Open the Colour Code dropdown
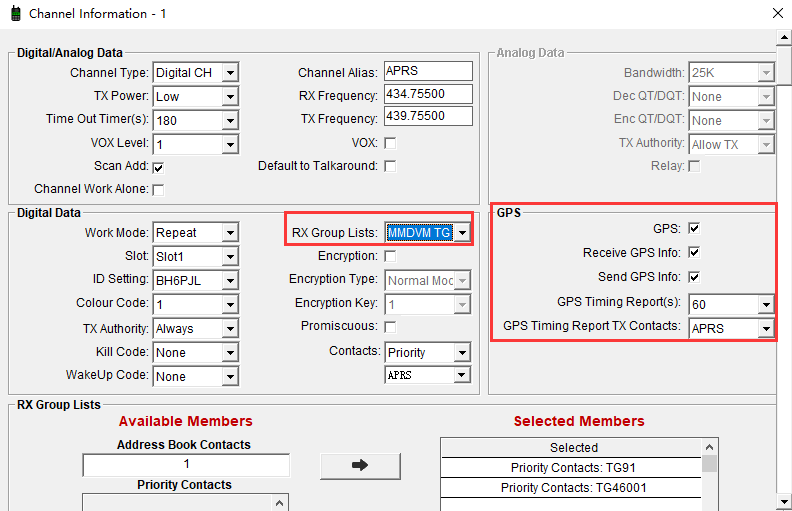The image size is (792, 511). (x=230, y=304)
